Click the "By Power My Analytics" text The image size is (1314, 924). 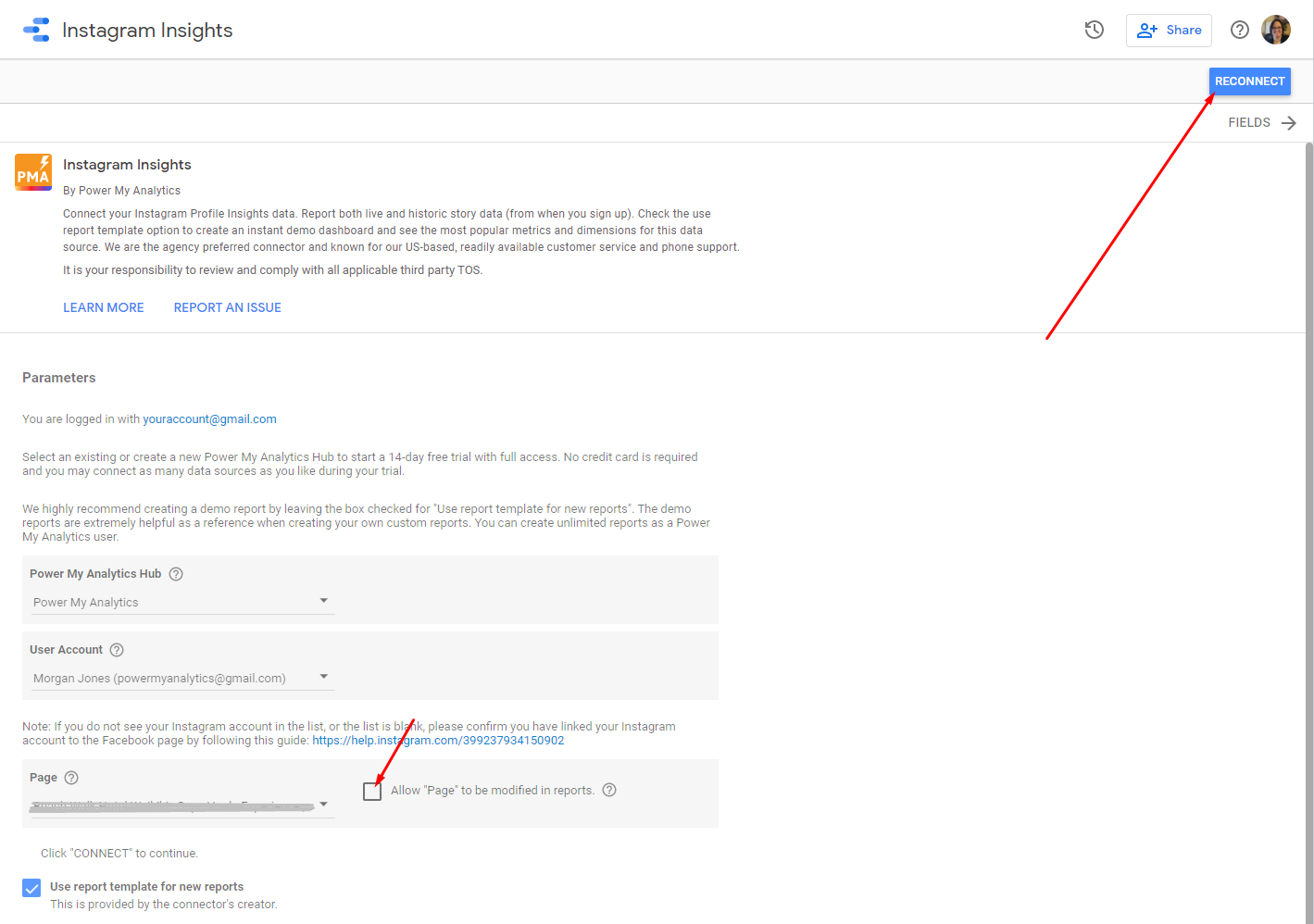122,191
